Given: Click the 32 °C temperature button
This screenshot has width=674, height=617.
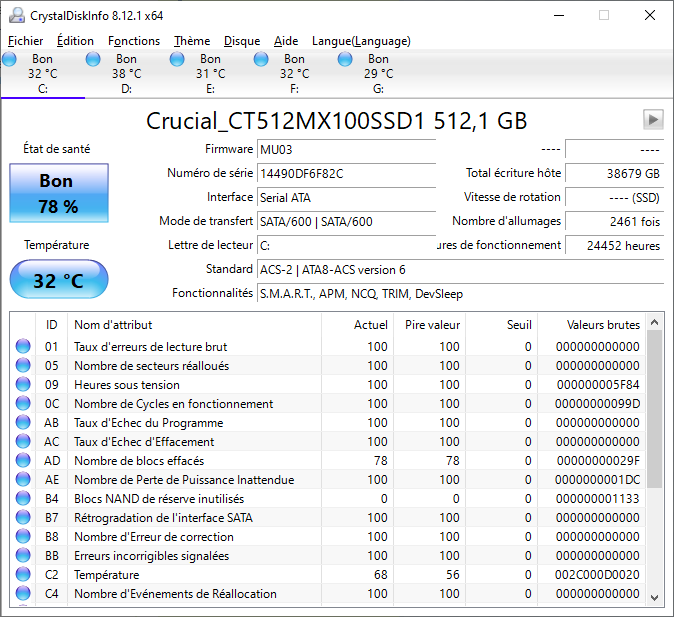Looking at the screenshot, I should click(x=59, y=279).
